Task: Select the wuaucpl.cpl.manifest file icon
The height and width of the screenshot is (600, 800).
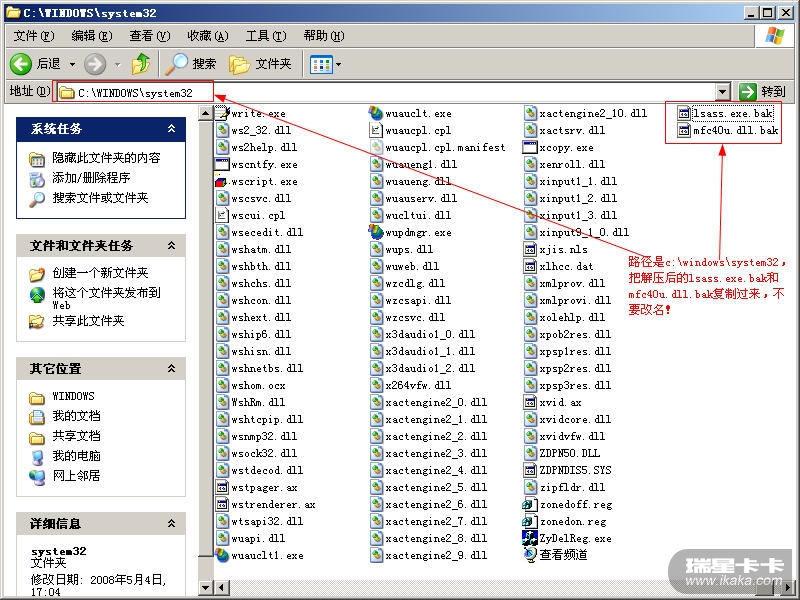Action: [x=376, y=147]
